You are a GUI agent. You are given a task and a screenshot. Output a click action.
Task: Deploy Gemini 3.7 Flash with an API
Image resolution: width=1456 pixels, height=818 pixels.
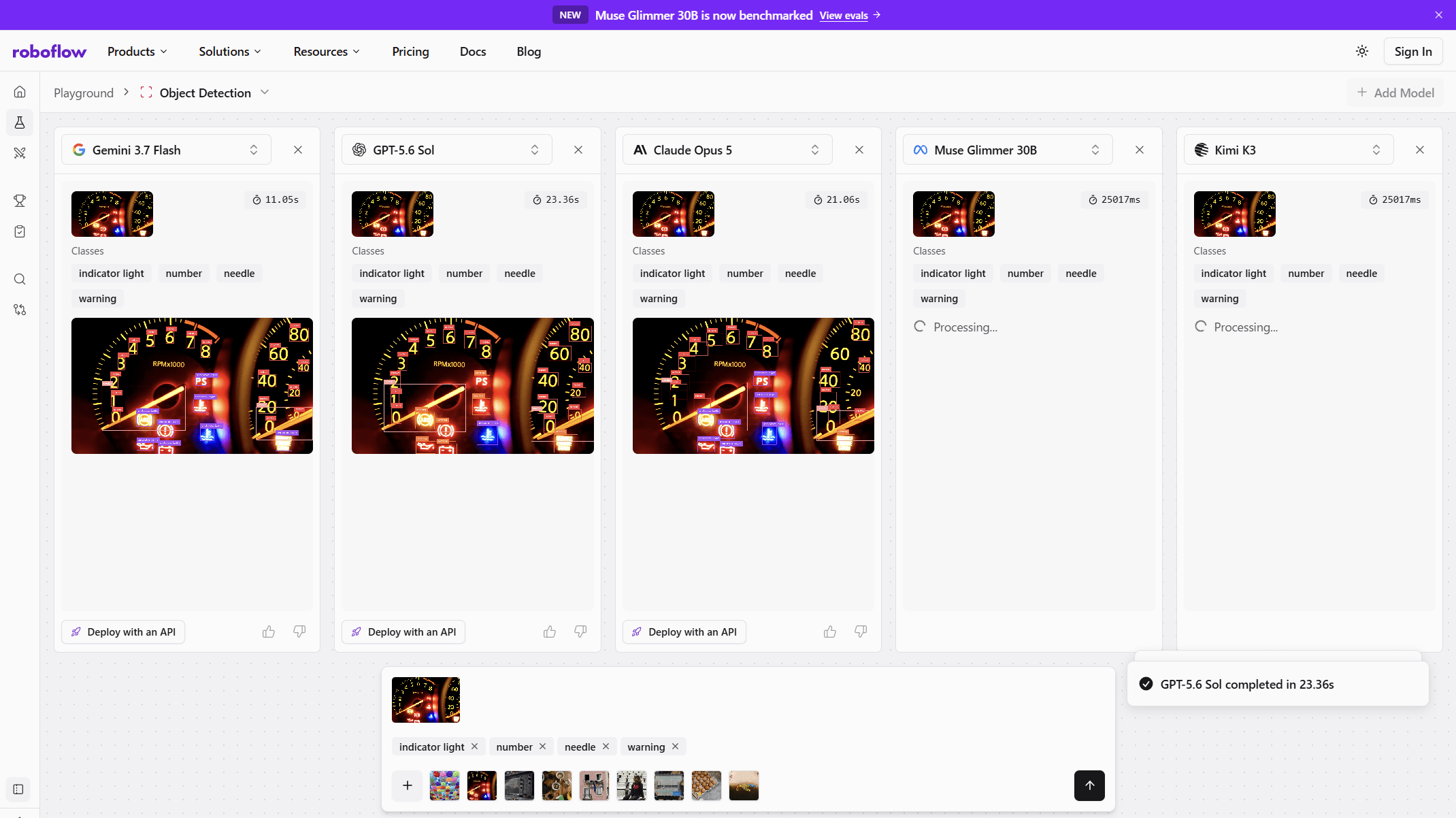[x=123, y=632]
